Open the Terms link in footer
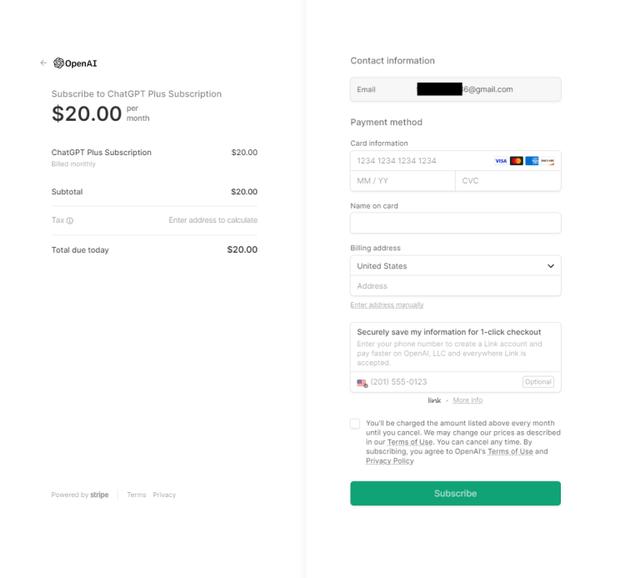The image size is (640, 578). click(136, 495)
